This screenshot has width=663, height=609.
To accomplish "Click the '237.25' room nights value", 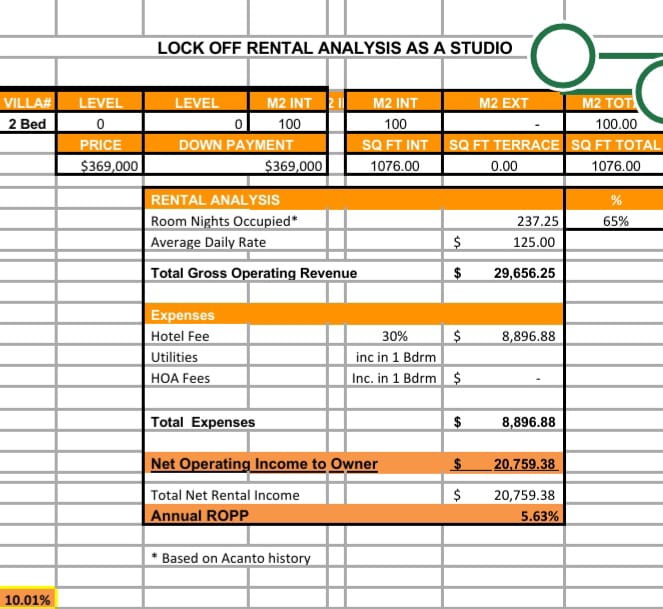I will [537, 221].
